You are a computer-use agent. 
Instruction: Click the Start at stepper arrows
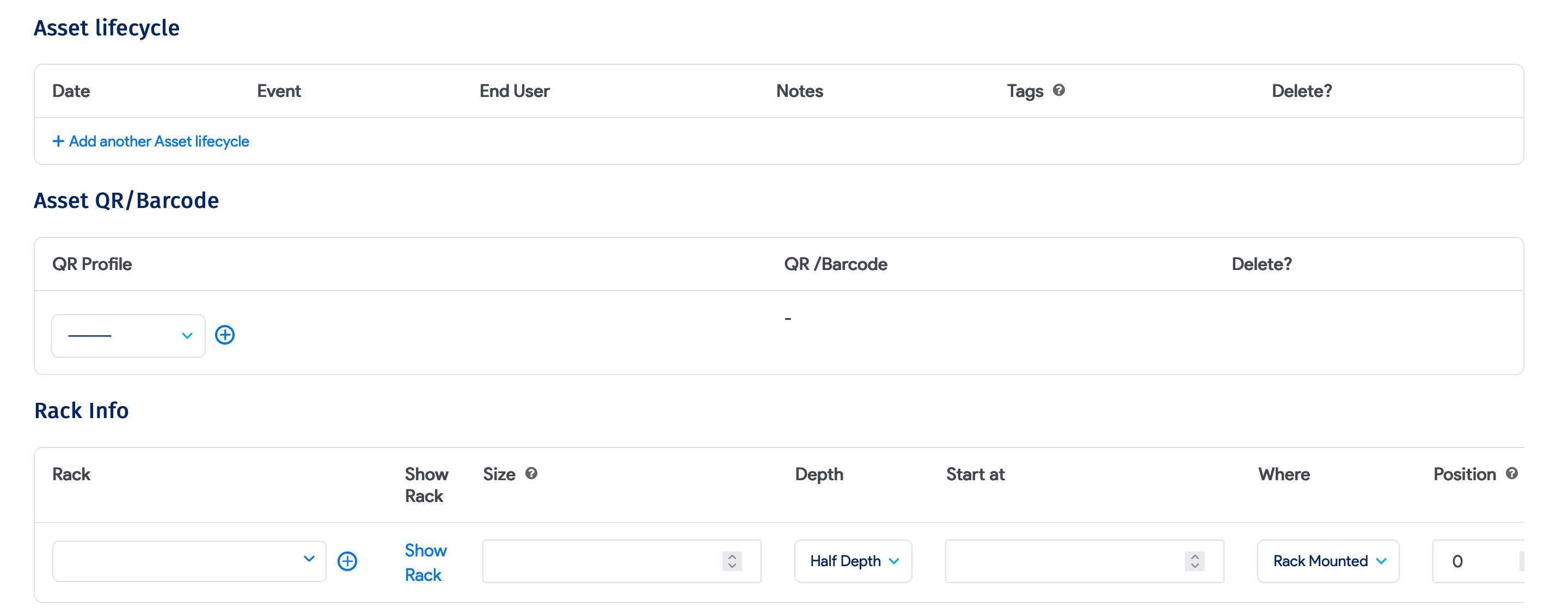point(1195,561)
